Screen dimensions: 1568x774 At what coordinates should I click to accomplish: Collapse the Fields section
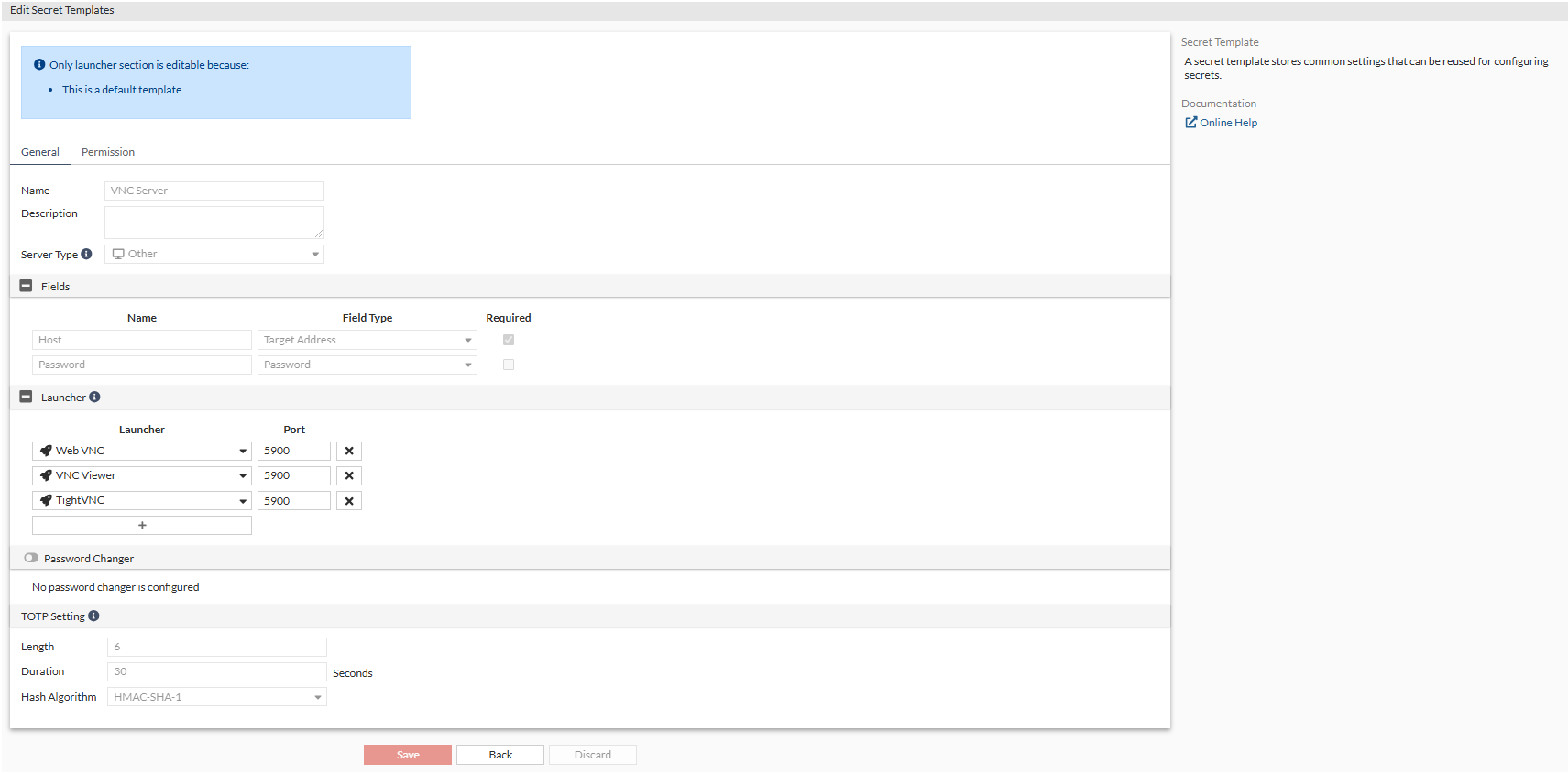[x=26, y=287]
